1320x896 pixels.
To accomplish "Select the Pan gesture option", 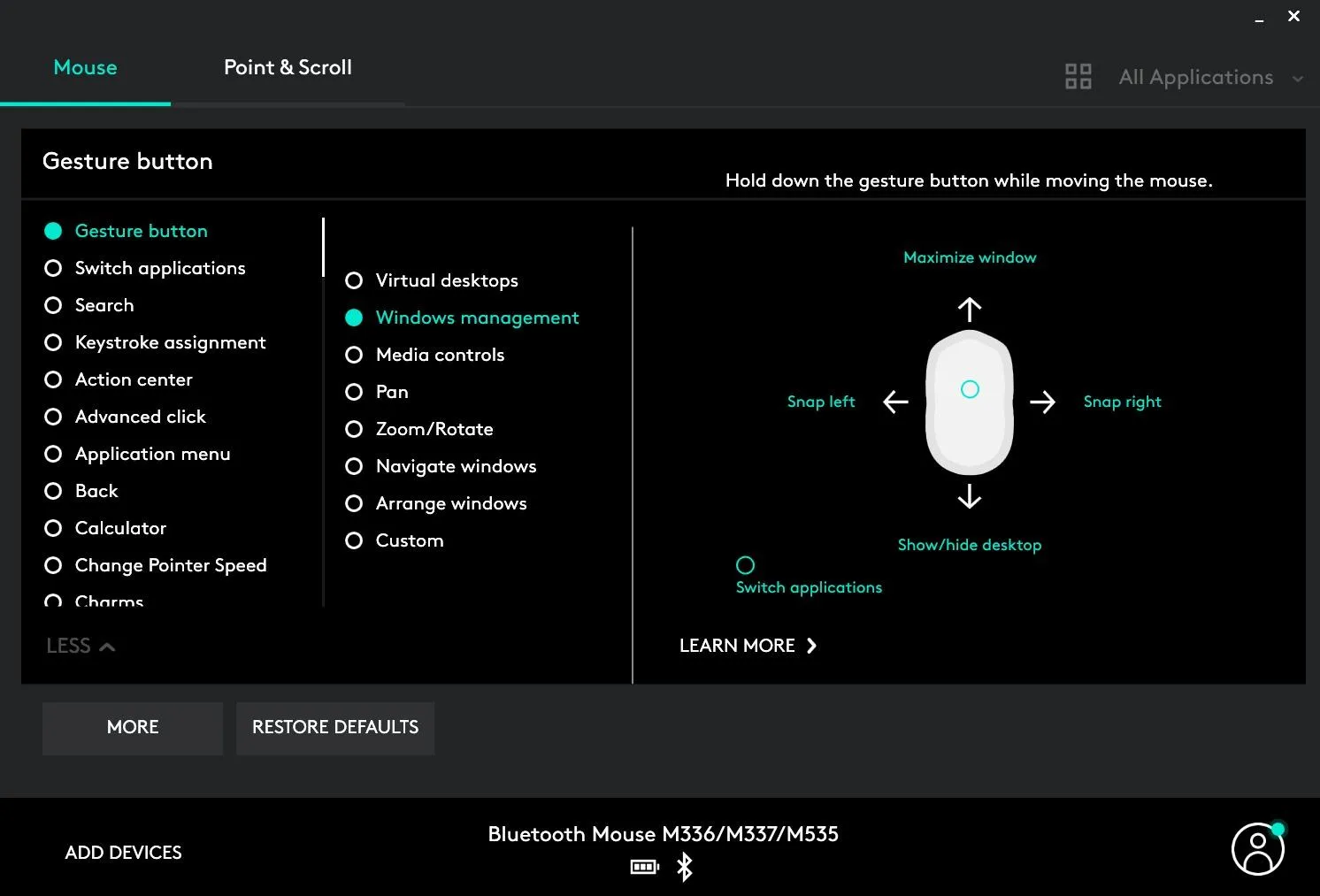I will click(354, 392).
